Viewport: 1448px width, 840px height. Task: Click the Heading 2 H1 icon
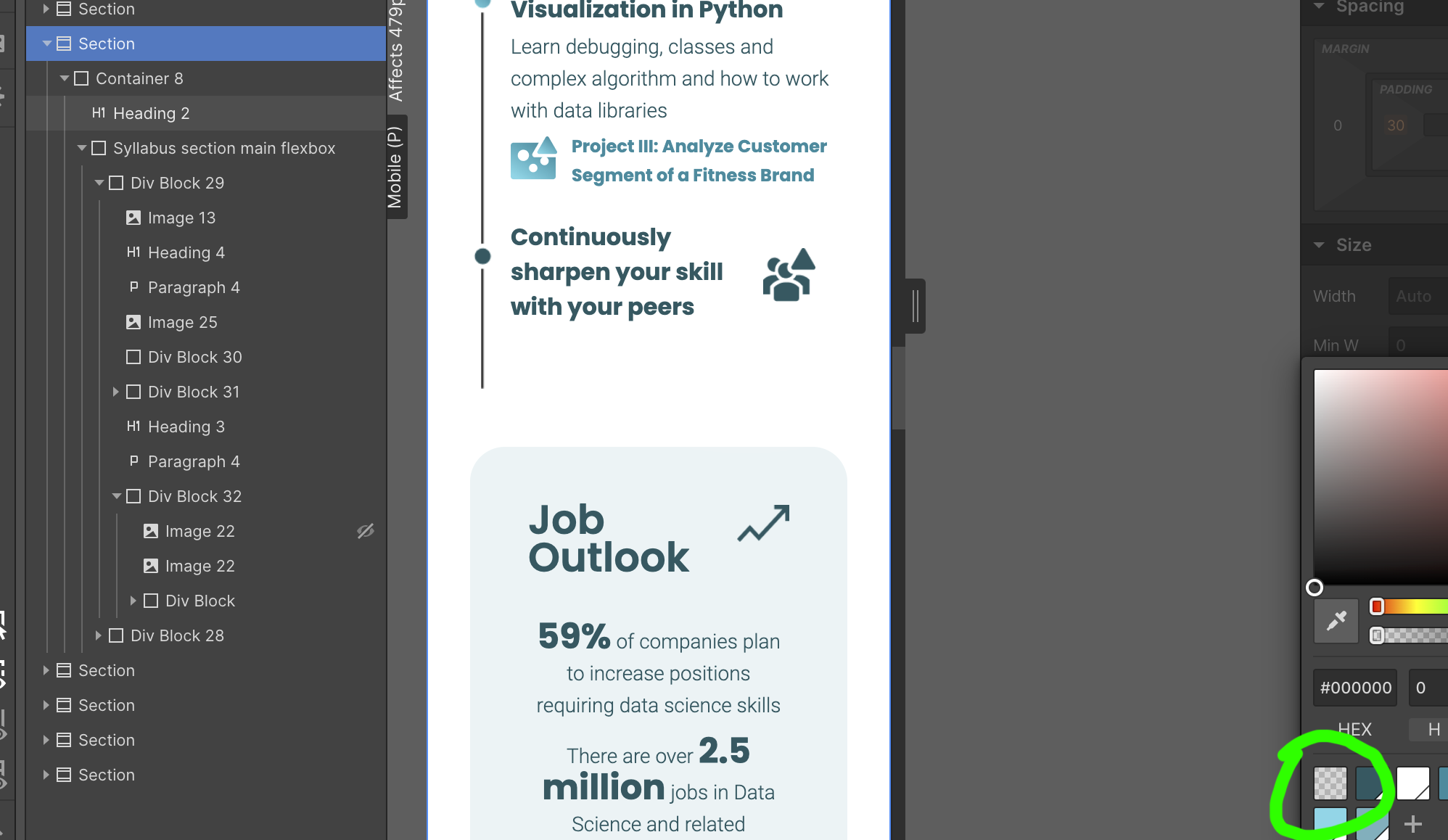[99, 113]
